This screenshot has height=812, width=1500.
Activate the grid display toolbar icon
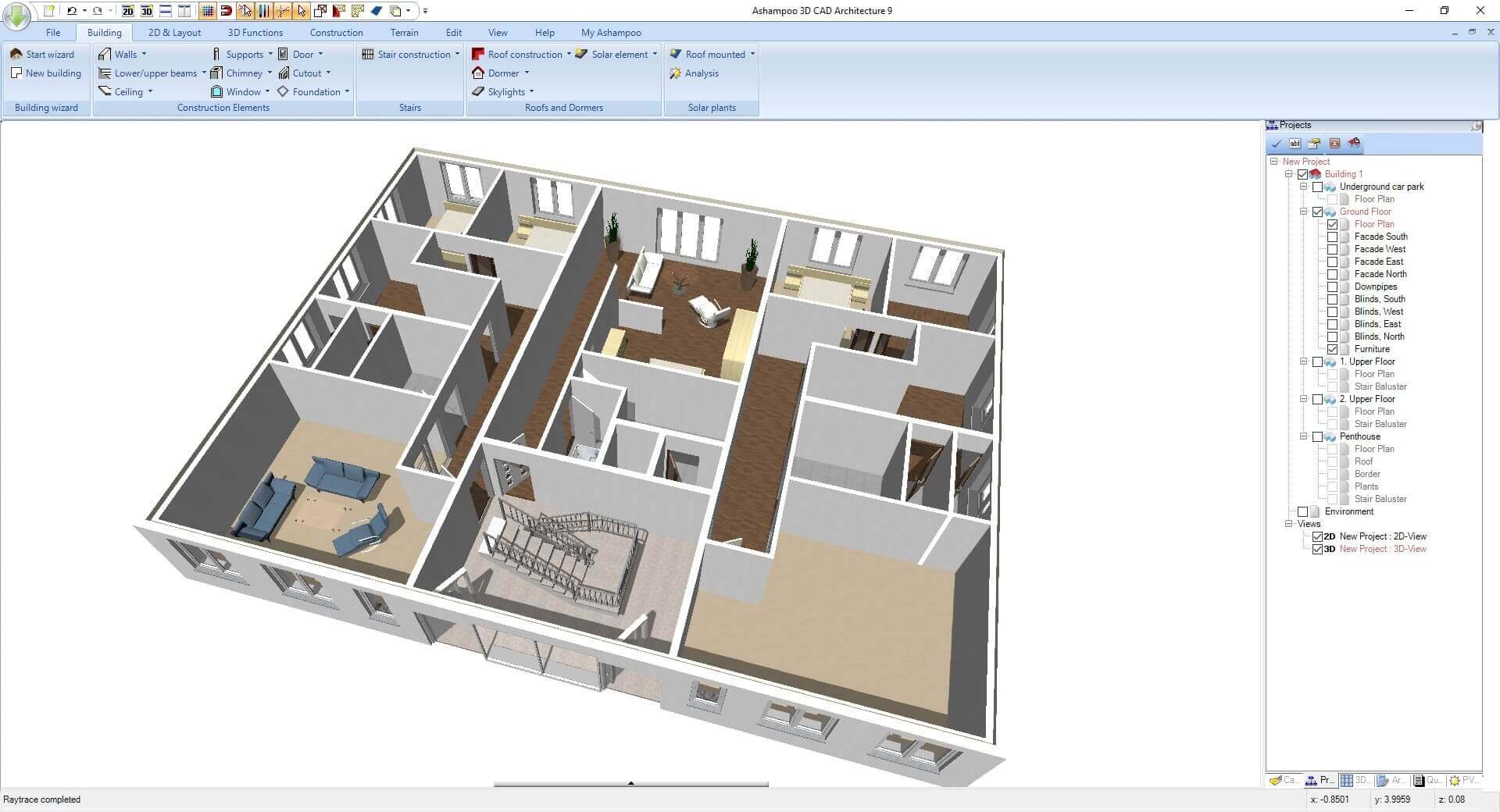208,11
